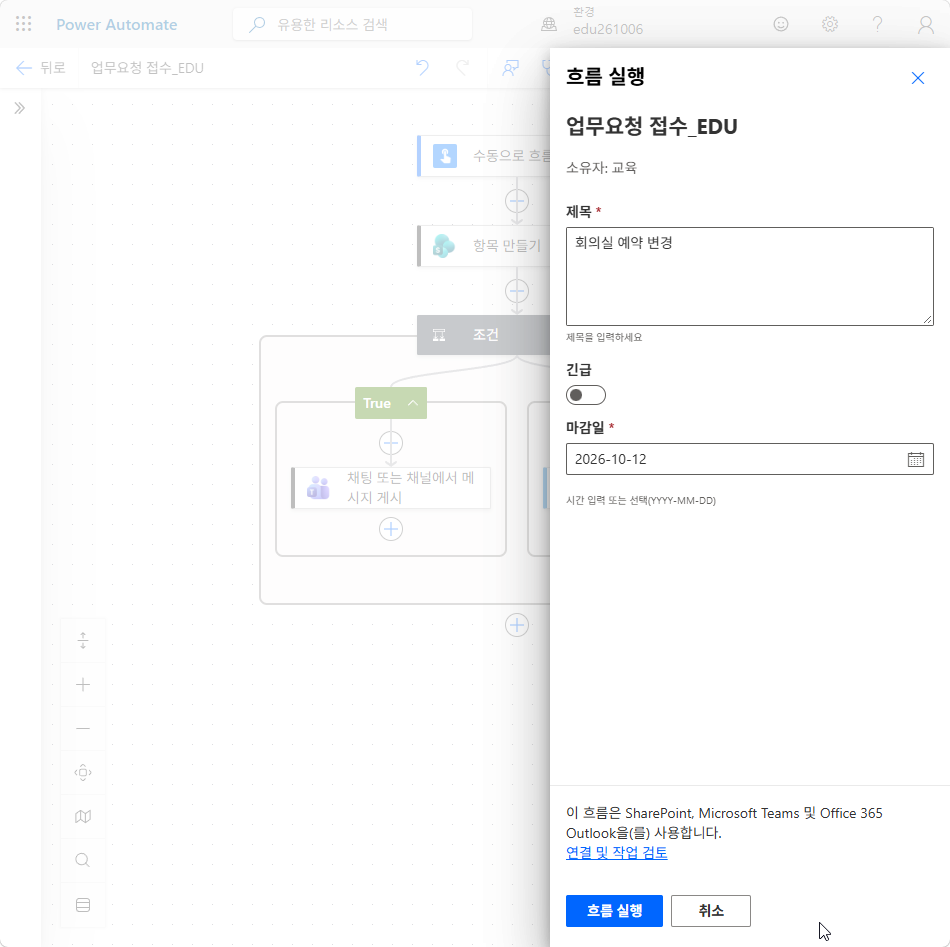Click the True branch label
Image resolution: width=950 pixels, height=947 pixels.
[x=377, y=403]
